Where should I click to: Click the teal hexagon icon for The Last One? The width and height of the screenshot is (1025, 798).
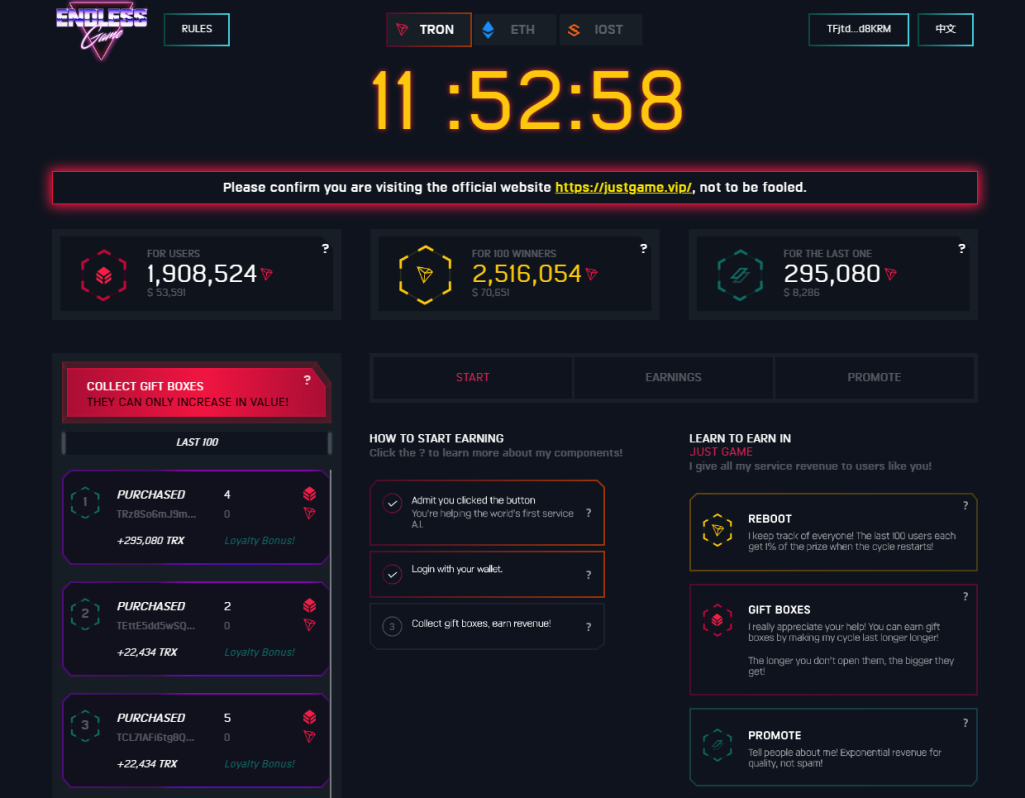[x=740, y=275]
